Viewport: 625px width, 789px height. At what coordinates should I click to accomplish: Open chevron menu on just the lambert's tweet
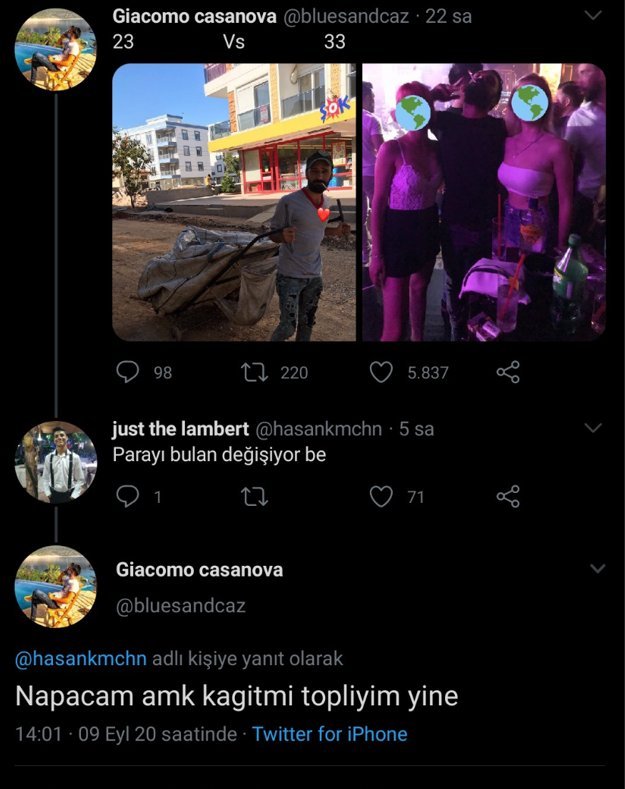(x=593, y=429)
